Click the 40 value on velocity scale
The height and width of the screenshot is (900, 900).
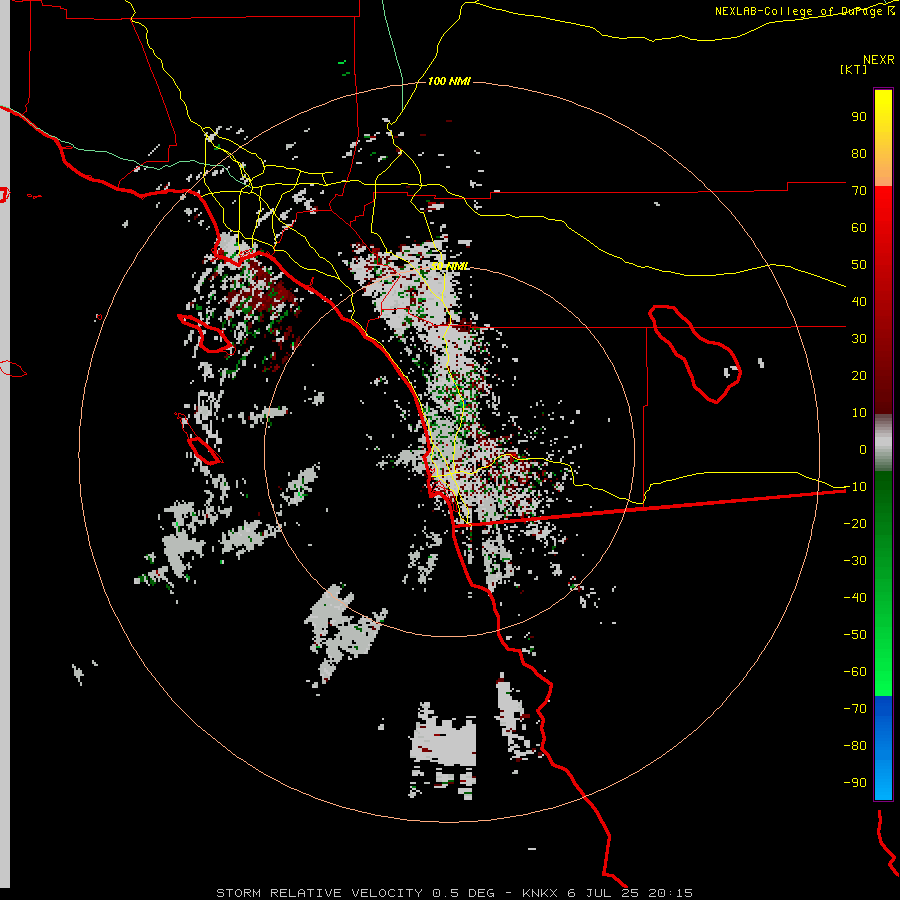[x=859, y=301]
